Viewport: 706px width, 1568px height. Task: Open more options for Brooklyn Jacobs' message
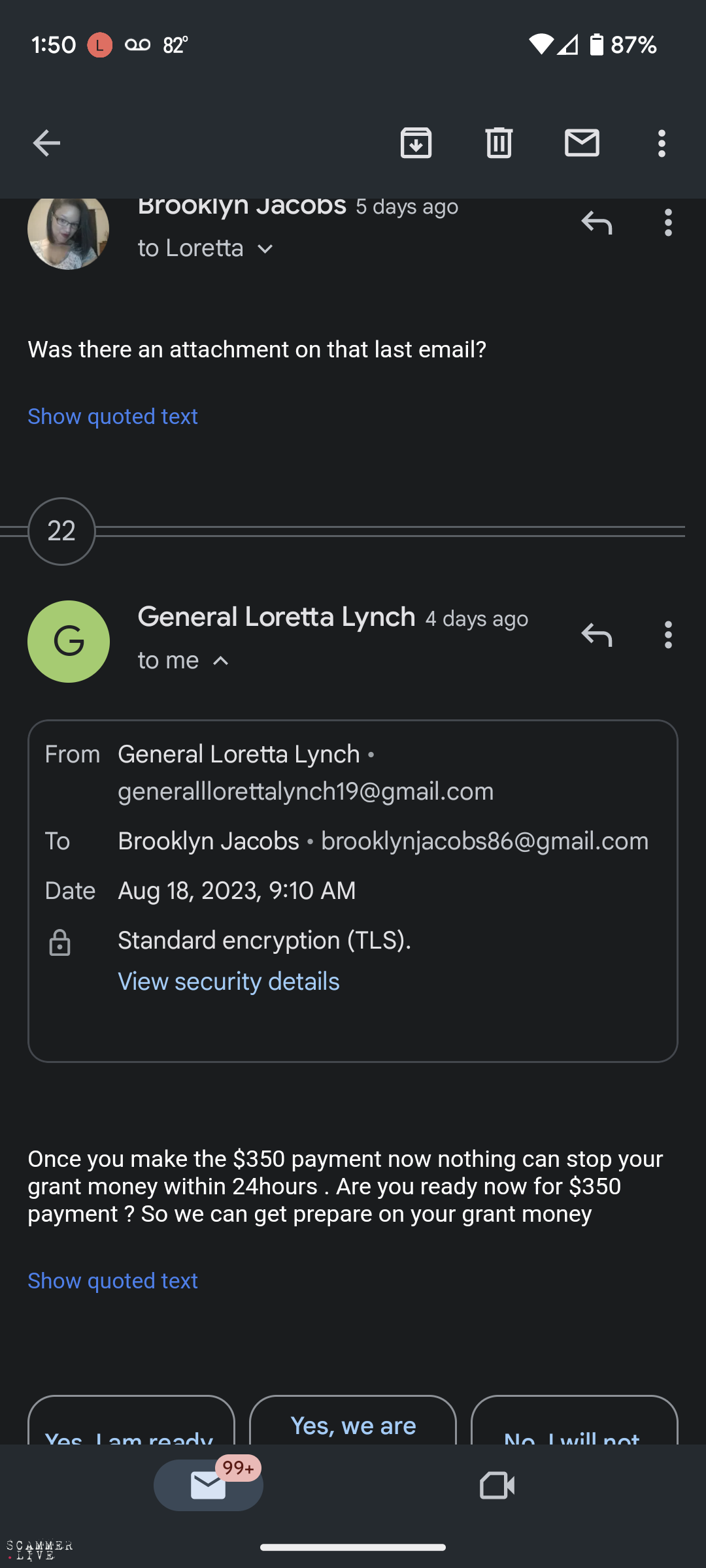[x=667, y=223]
